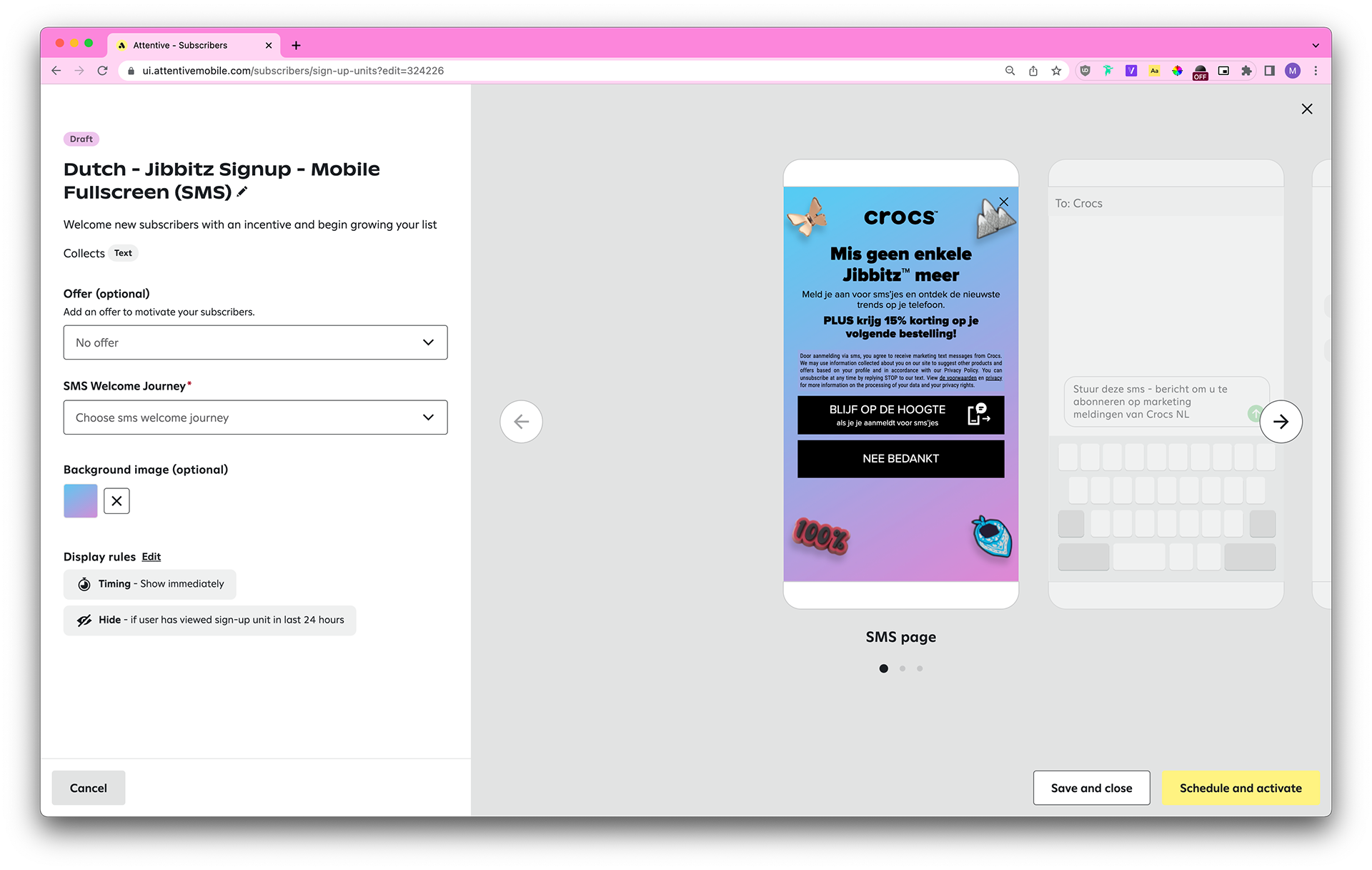This screenshot has height=870, width=1372.
Task: Close the Crocs popup preview X
Action: tap(1004, 202)
